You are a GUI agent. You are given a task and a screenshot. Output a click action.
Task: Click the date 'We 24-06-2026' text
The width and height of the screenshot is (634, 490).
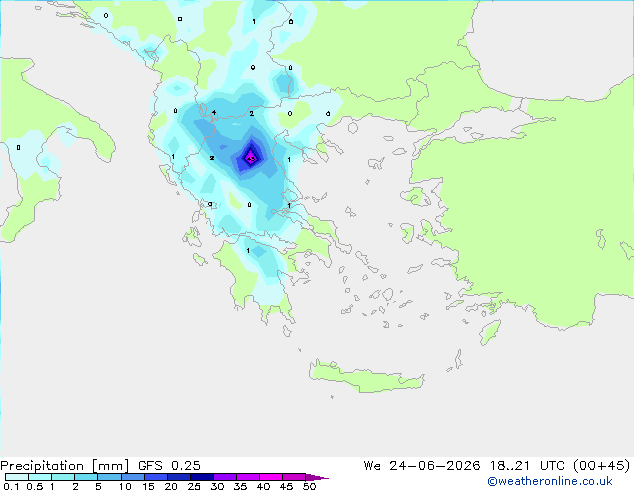(422, 466)
